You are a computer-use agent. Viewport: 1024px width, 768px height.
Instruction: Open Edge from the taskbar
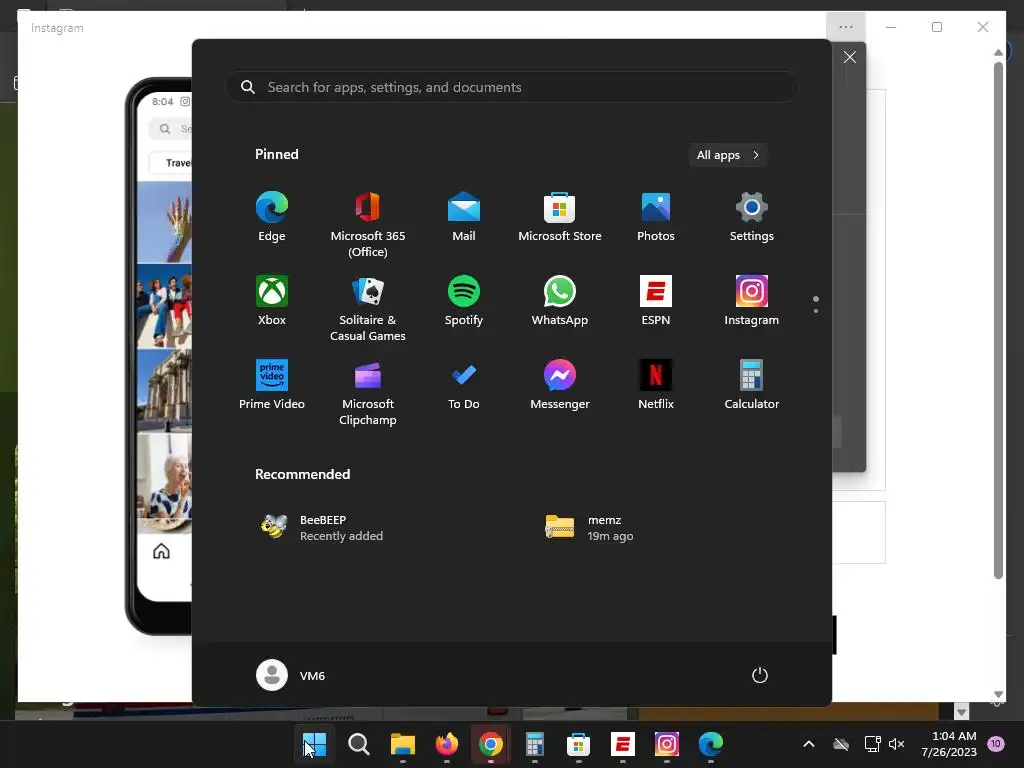[711, 744]
